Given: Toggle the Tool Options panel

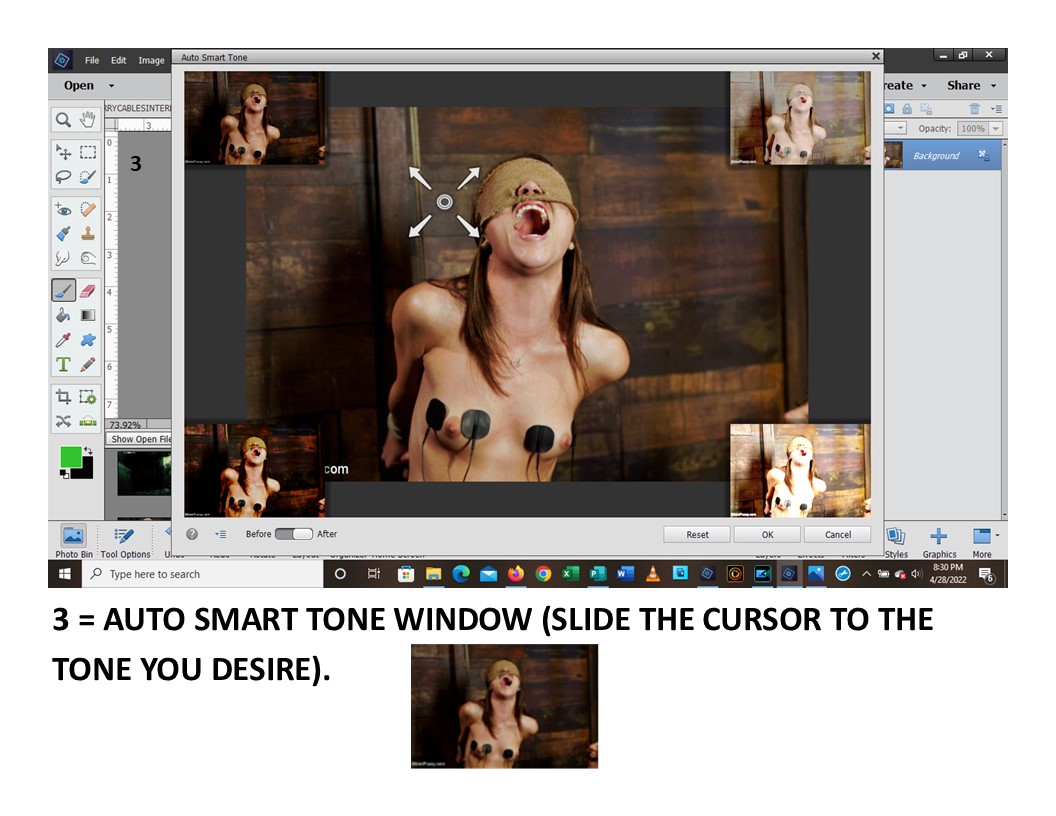Looking at the screenshot, I should pos(125,541).
